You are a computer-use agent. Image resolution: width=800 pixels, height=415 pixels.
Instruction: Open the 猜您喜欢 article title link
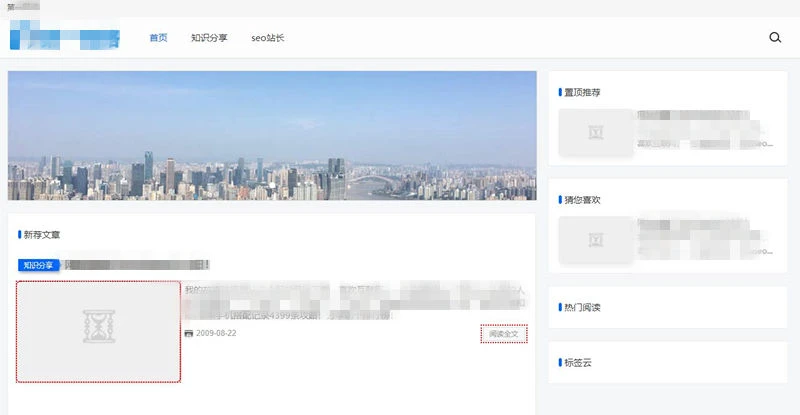(x=700, y=226)
